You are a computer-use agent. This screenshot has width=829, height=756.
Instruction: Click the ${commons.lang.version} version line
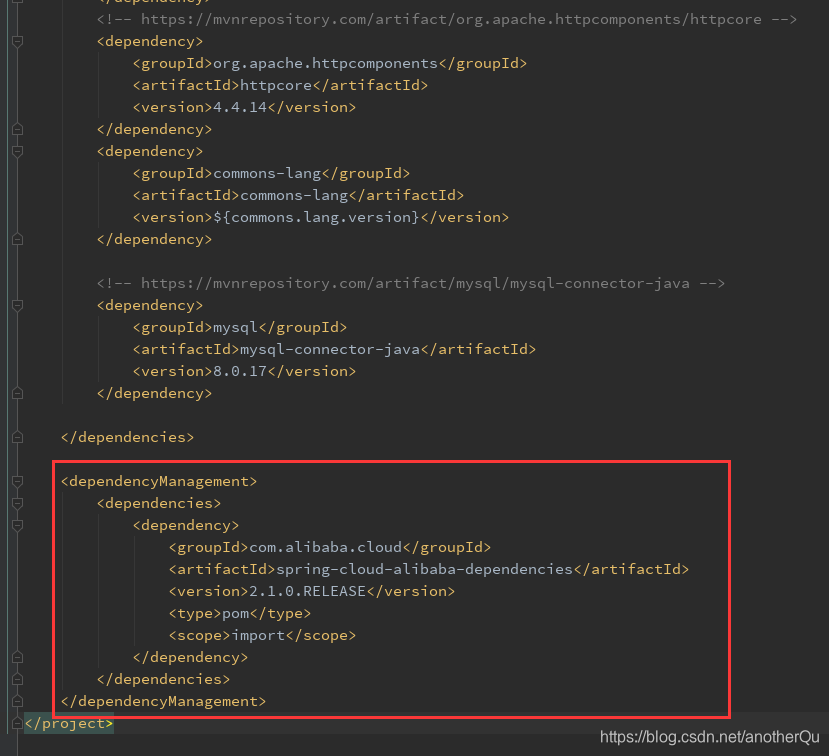pyautogui.click(x=320, y=217)
